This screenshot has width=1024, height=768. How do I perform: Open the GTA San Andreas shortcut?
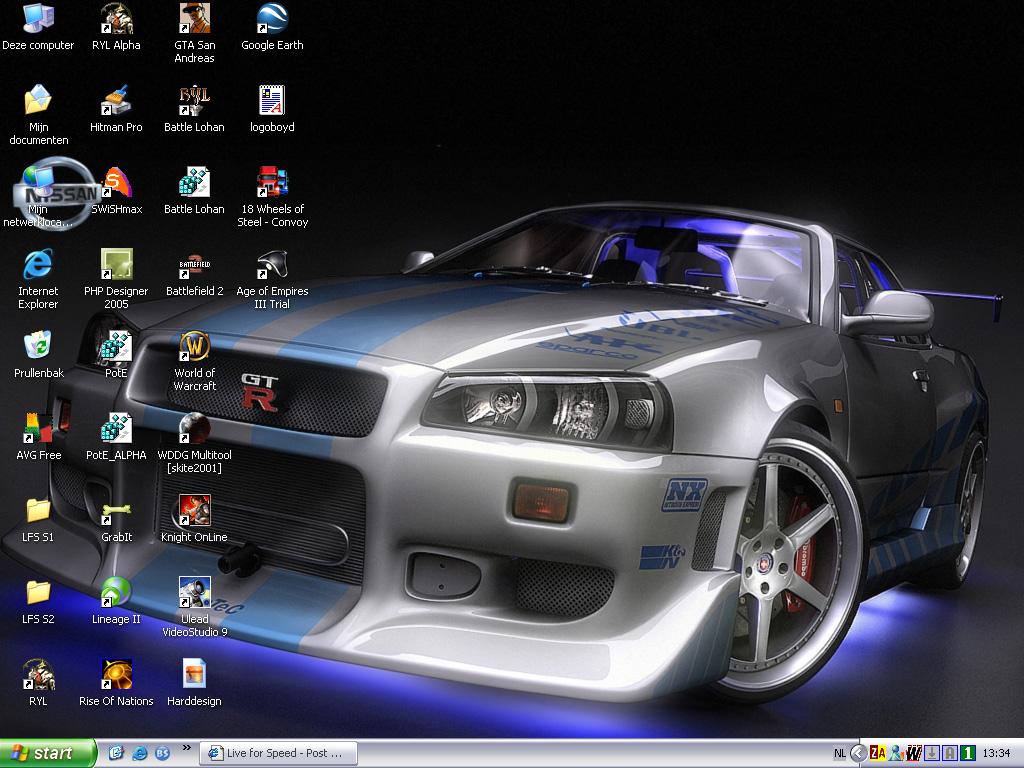point(194,34)
